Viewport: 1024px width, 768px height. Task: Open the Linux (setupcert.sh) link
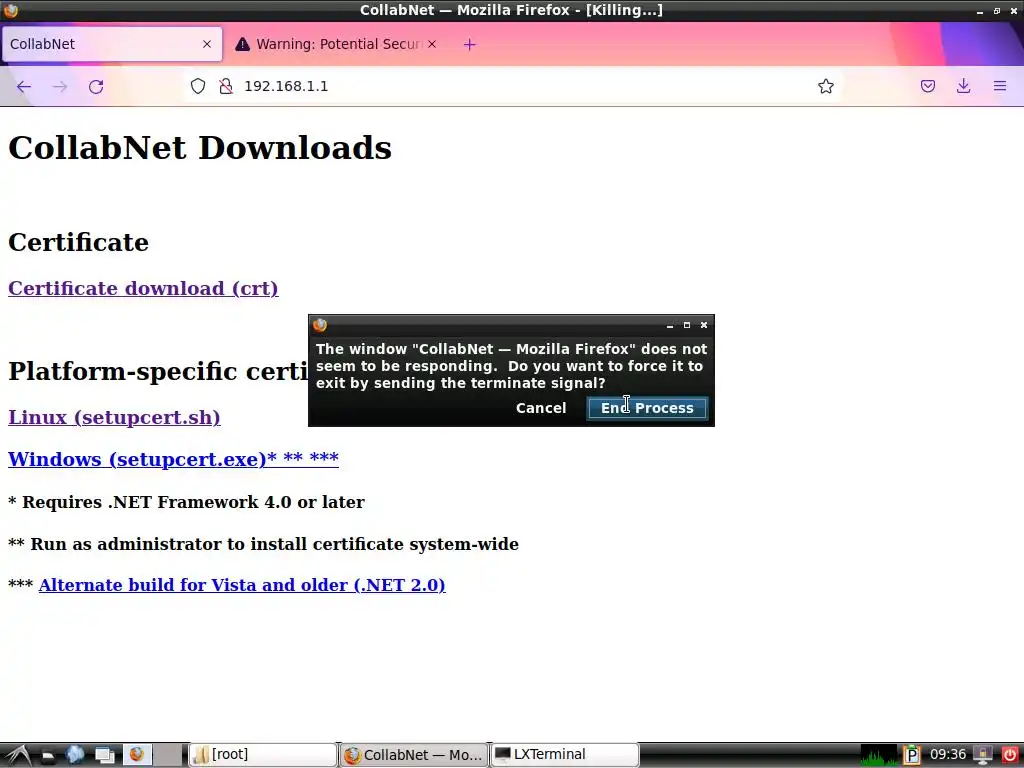[x=114, y=417]
